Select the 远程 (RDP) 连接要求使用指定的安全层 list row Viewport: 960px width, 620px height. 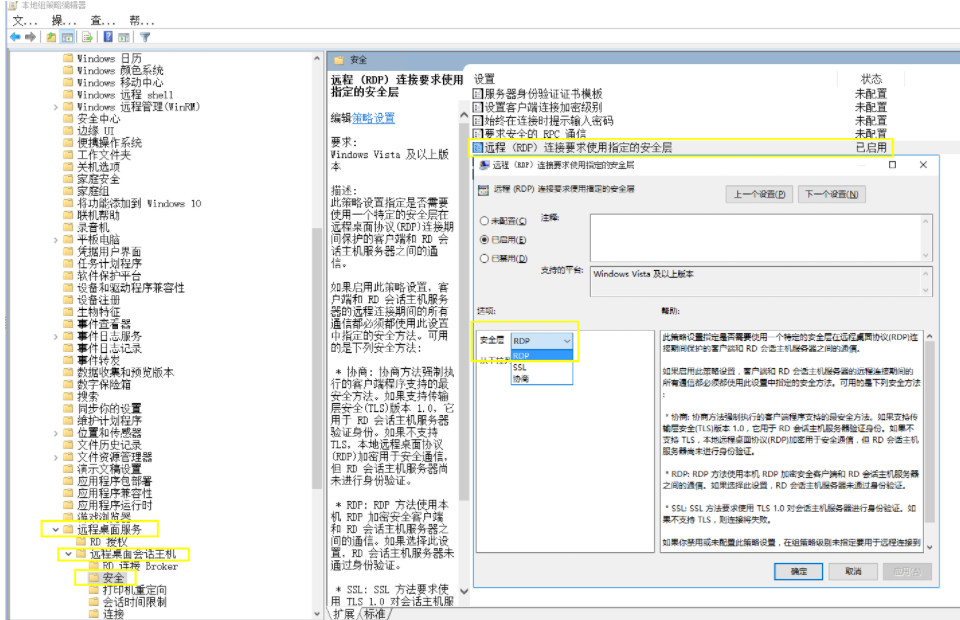point(681,147)
